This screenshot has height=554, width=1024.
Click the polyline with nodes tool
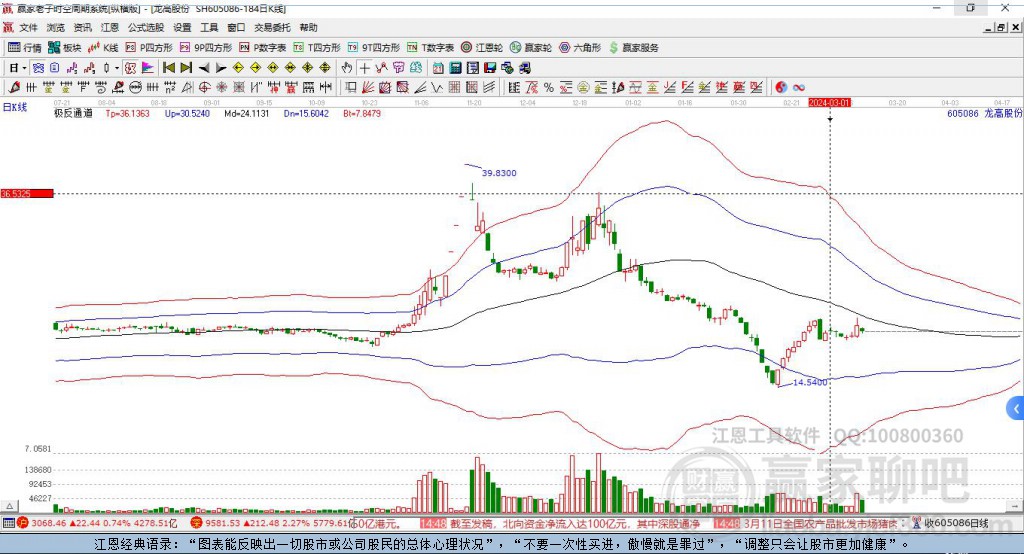click(x=381, y=68)
